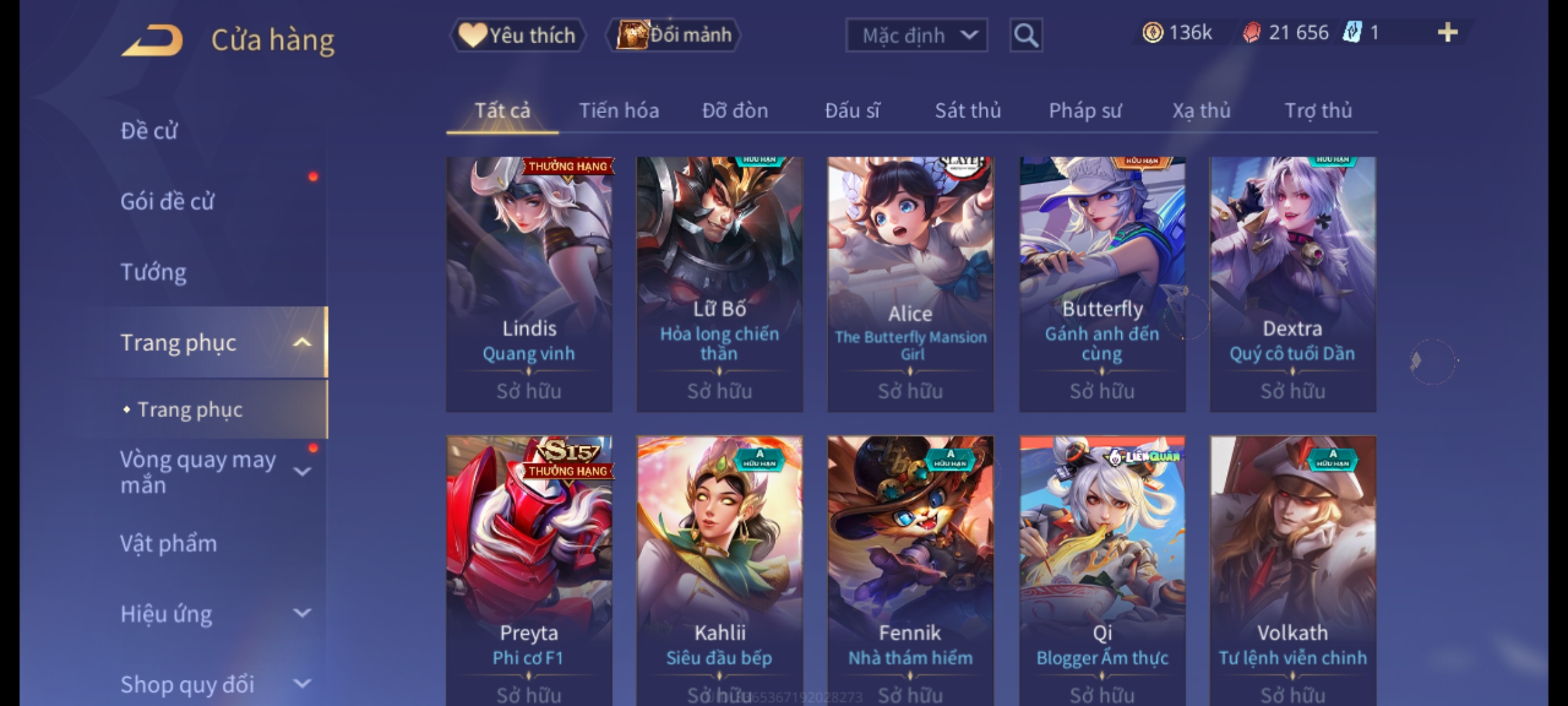Tap the back arrow beside Cửa hàng

[x=152, y=40]
